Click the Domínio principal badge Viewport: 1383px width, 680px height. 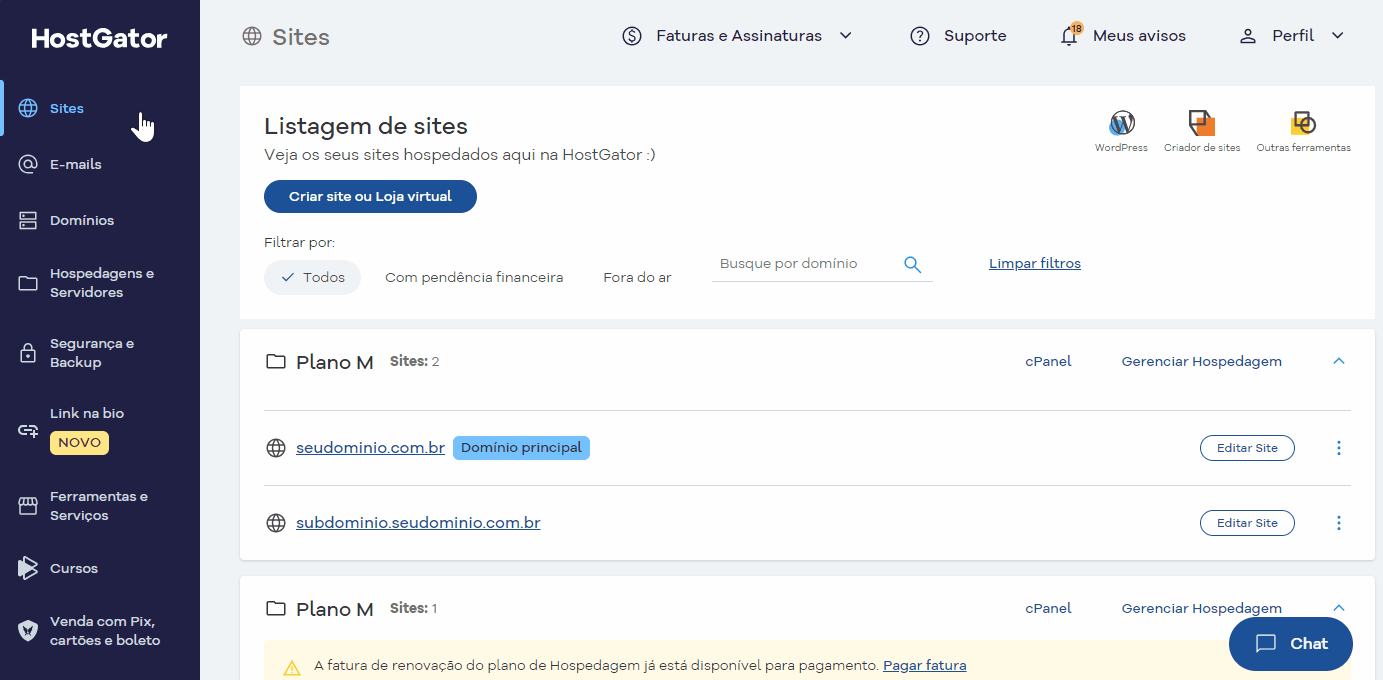coord(521,448)
